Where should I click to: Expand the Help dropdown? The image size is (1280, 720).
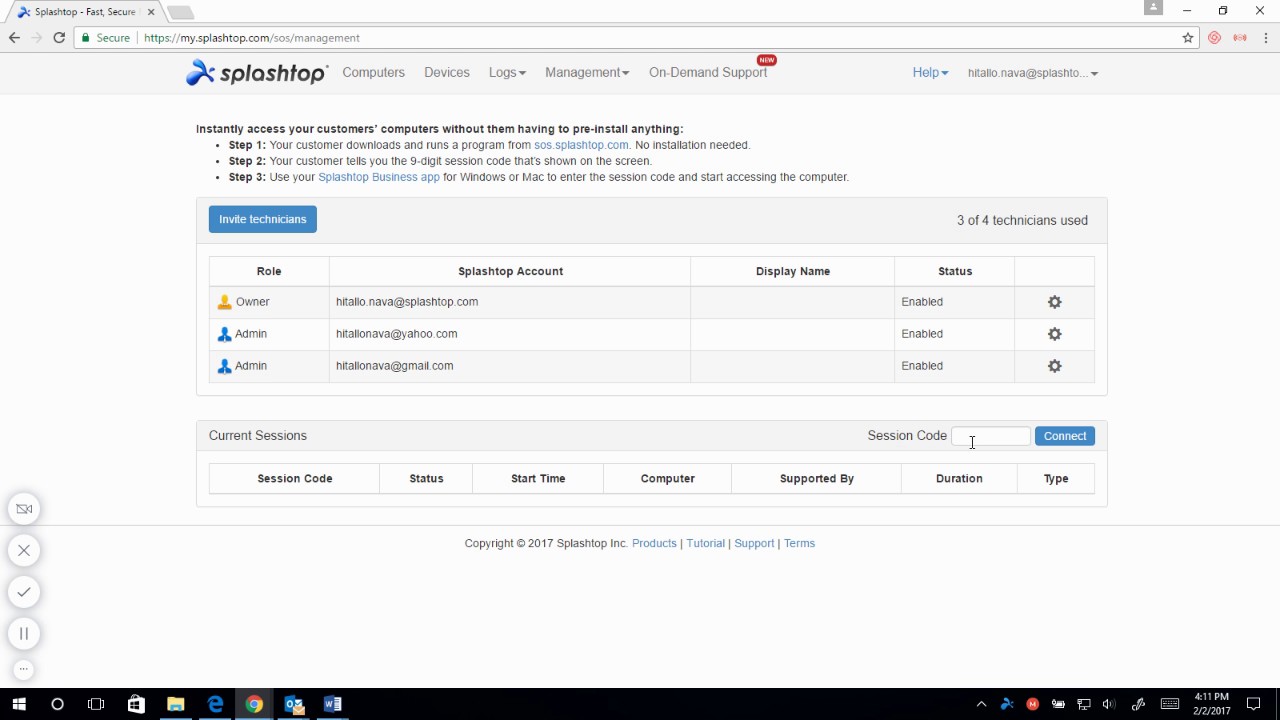click(x=930, y=72)
